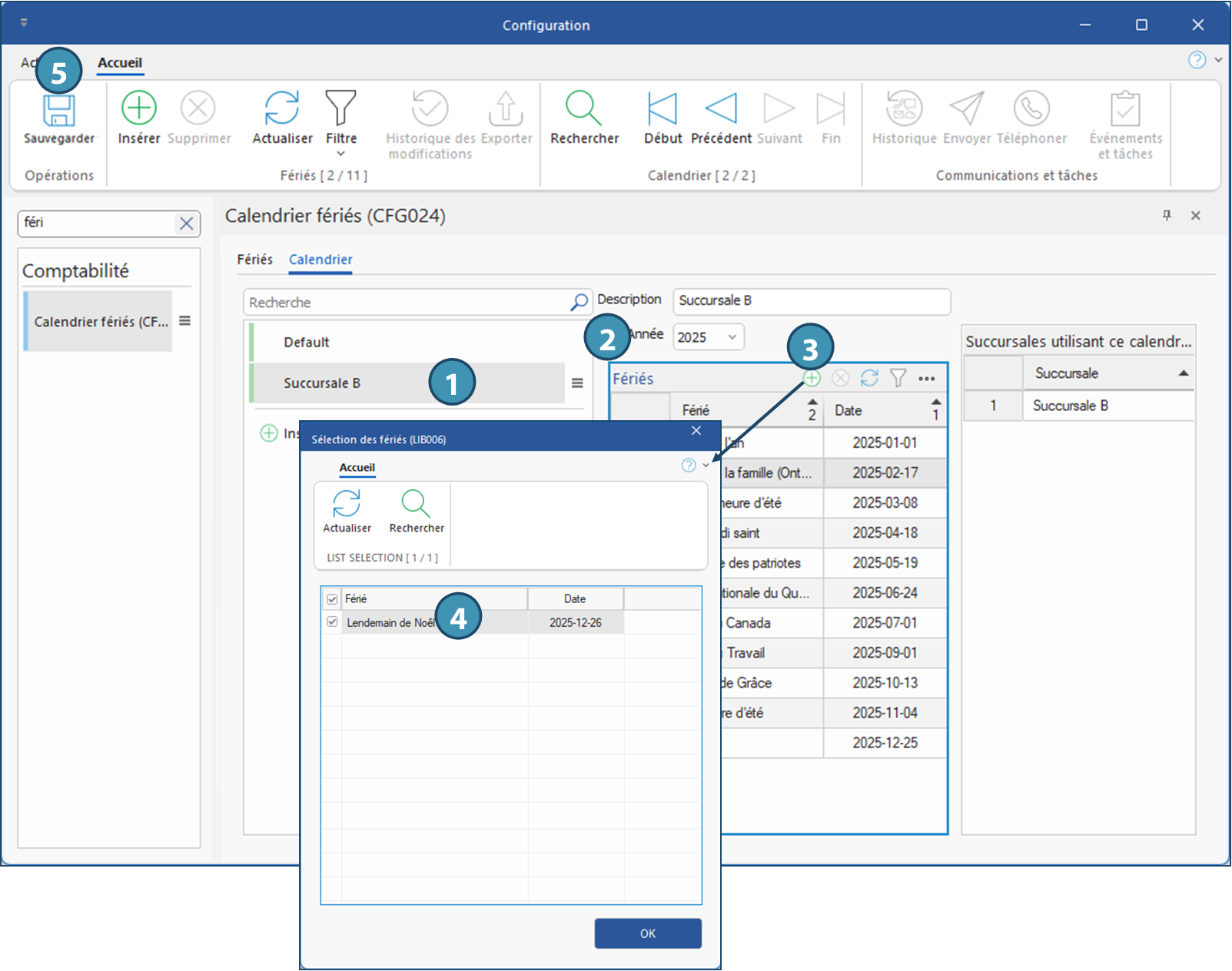Click the Sauvegarder save icon
This screenshot has width=1232, height=971.
[58, 112]
